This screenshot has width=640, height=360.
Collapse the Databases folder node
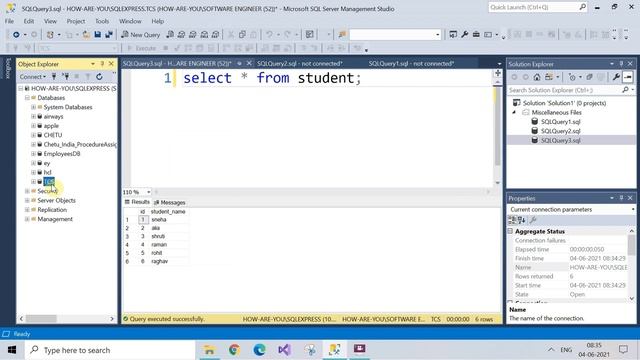27,98
